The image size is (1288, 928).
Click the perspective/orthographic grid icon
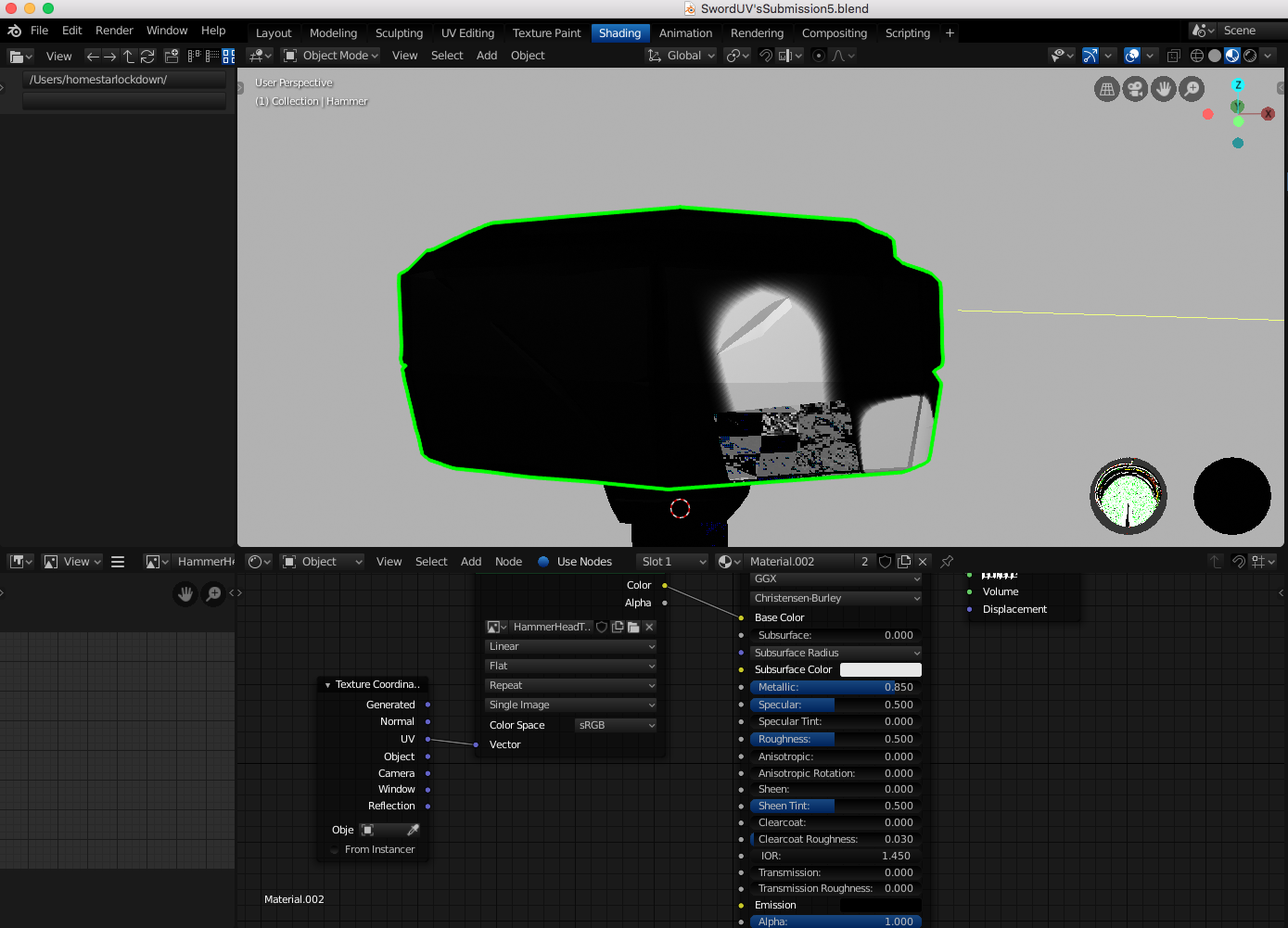[1107, 89]
